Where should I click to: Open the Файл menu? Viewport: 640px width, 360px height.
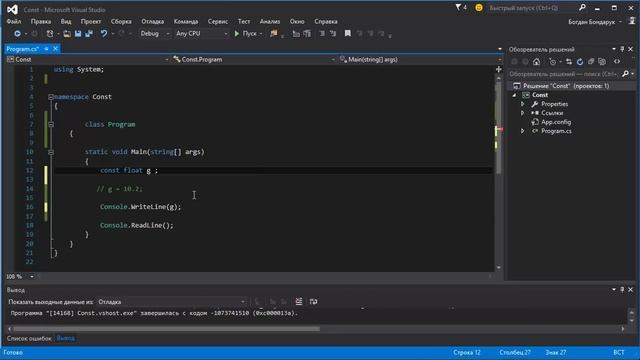[x=13, y=21]
